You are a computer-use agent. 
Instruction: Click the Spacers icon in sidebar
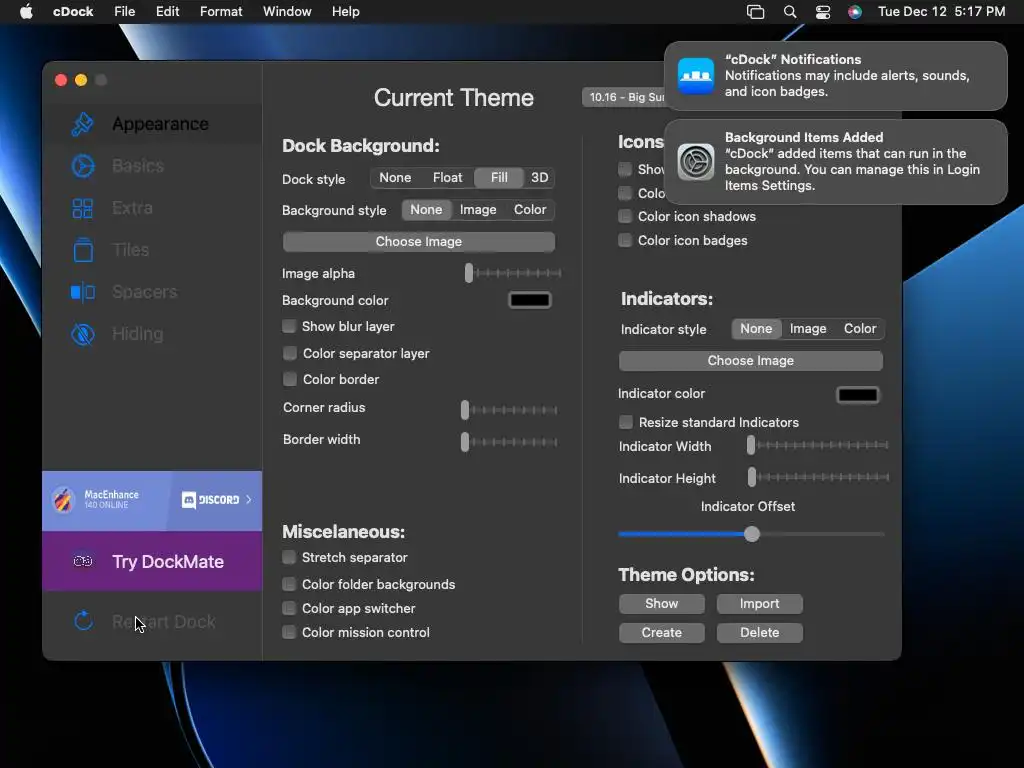83,292
